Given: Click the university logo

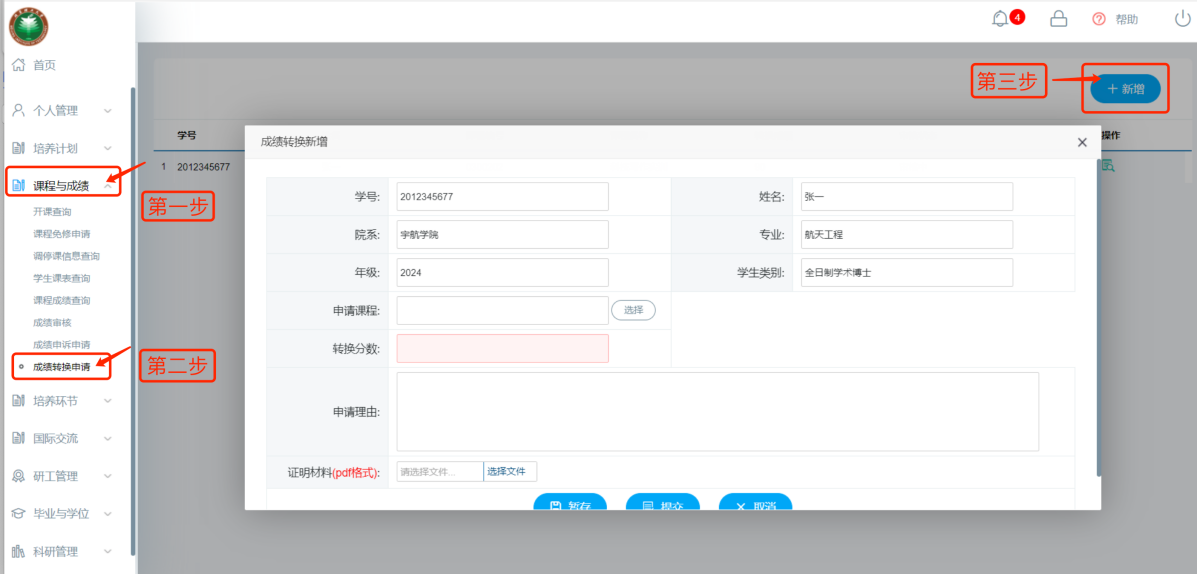Looking at the screenshot, I should click(x=28, y=26).
